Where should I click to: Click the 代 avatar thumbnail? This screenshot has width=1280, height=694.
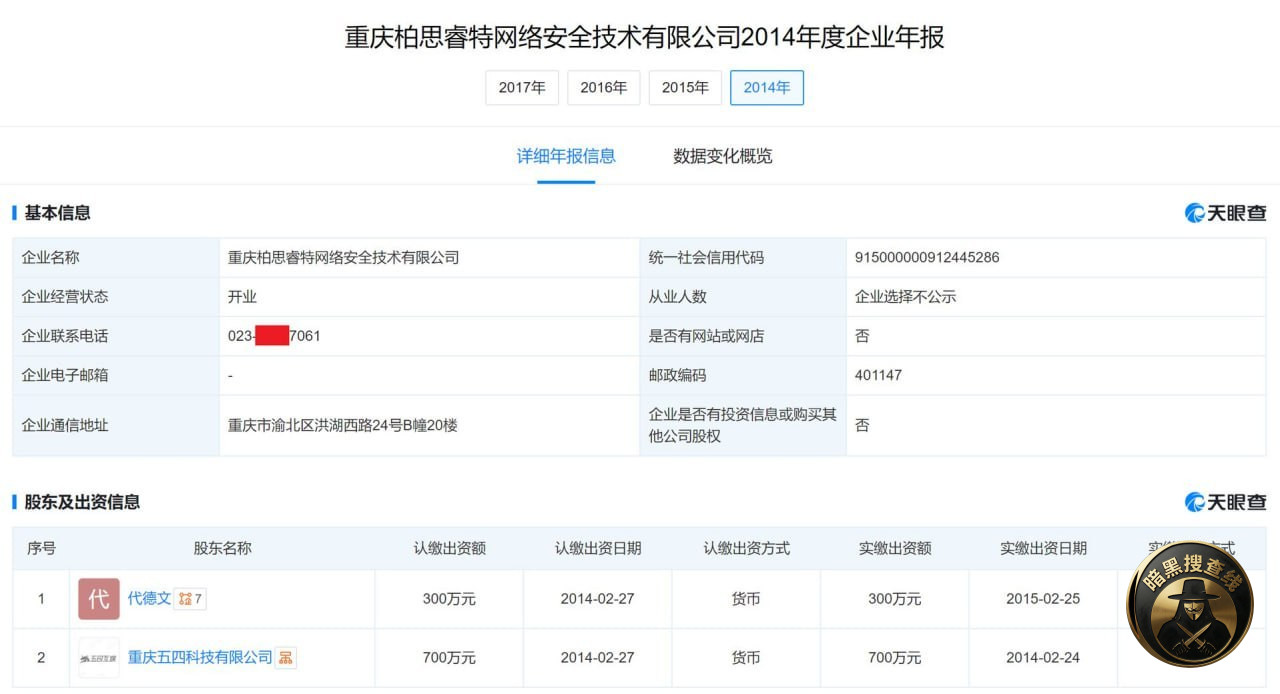[x=99, y=599]
